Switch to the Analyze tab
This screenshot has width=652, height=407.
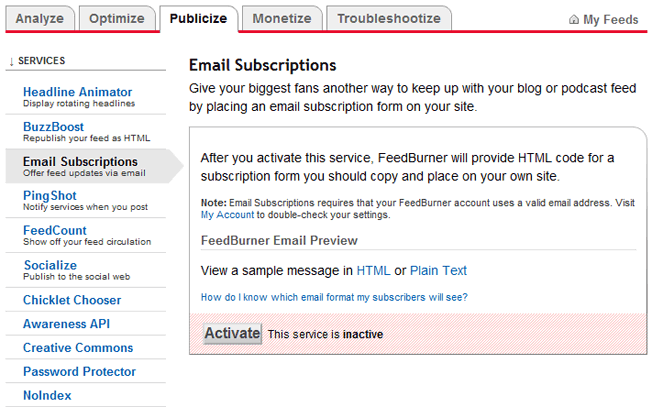coord(40,19)
